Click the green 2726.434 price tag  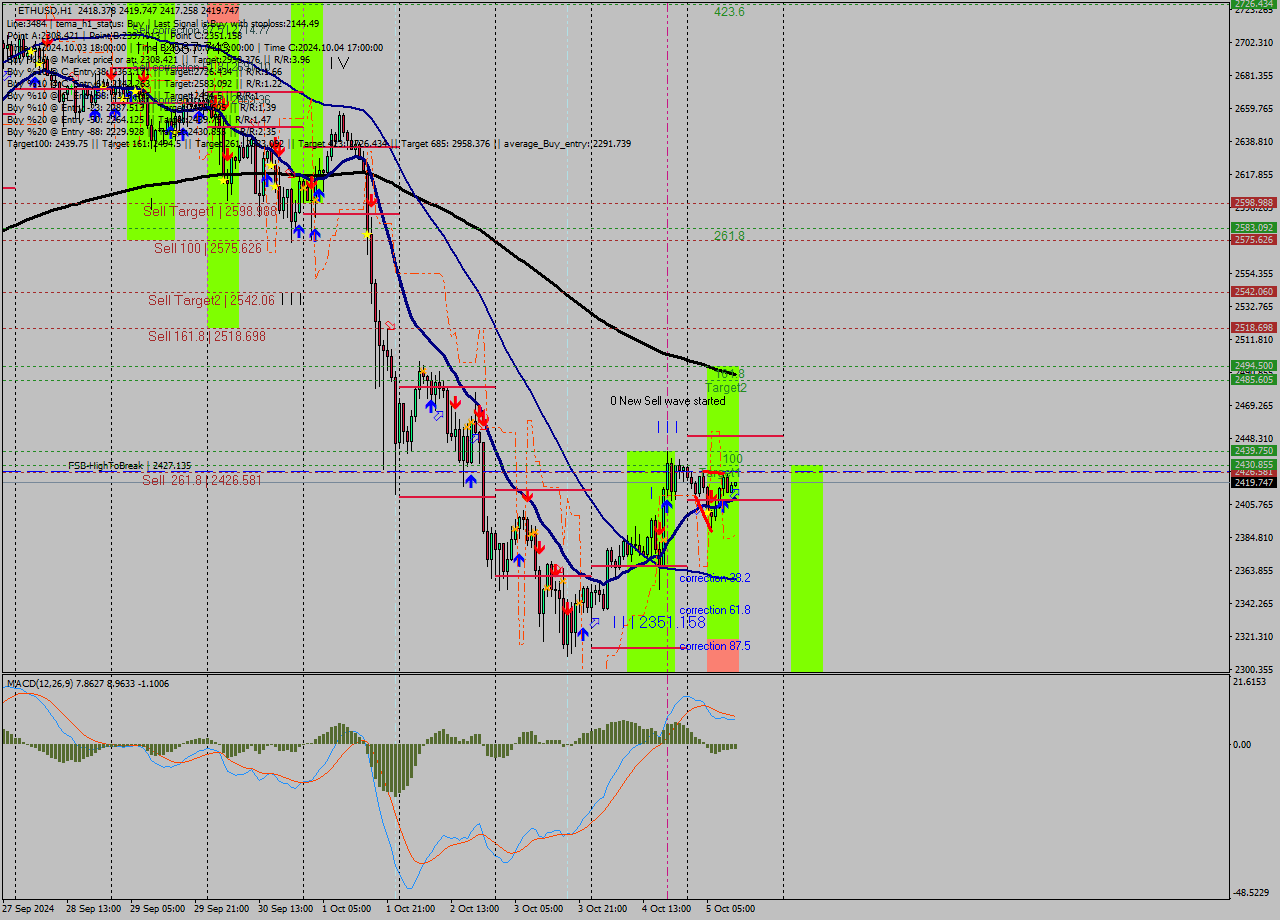[x=1254, y=4]
